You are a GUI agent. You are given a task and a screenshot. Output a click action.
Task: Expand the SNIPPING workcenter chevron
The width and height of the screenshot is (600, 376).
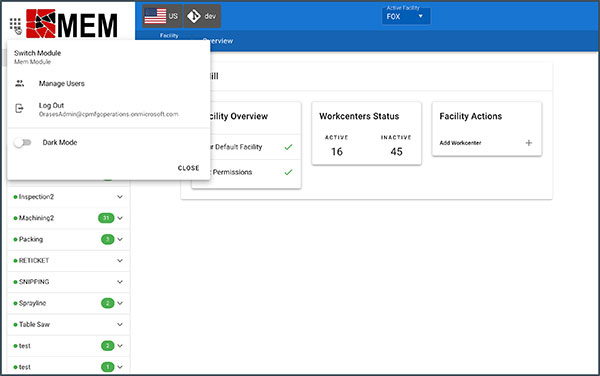point(120,282)
